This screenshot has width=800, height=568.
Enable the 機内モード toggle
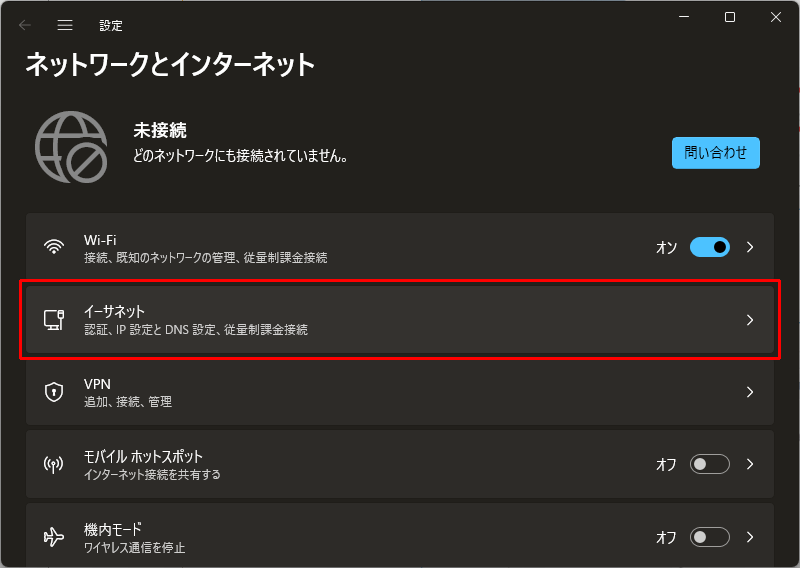click(710, 537)
